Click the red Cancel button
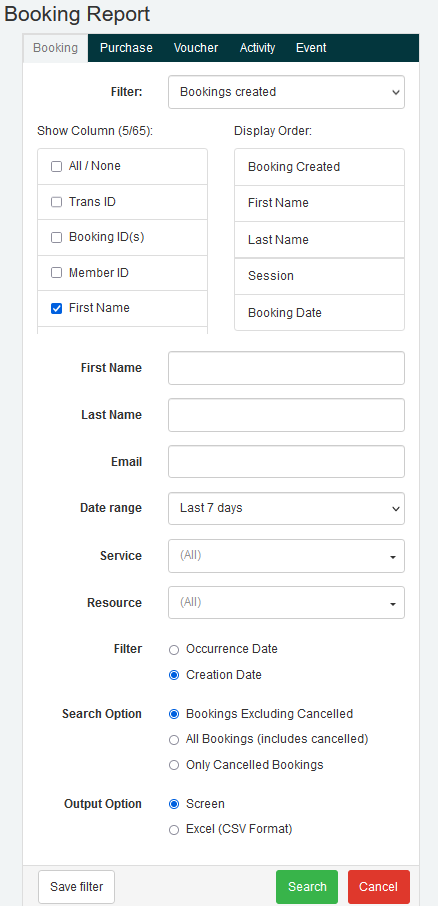438x906 pixels. coord(378,887)
